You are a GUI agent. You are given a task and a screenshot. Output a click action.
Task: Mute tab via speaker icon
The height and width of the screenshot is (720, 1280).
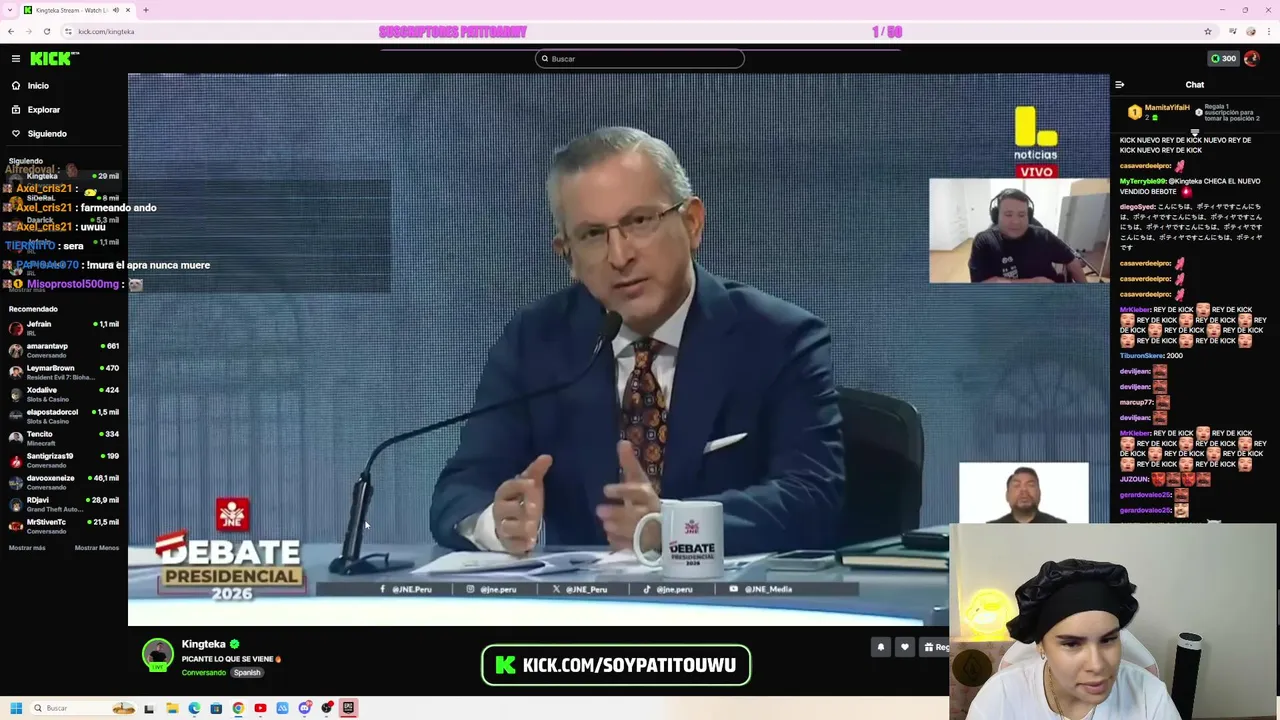pyautogui.click(x=116, y=10)
